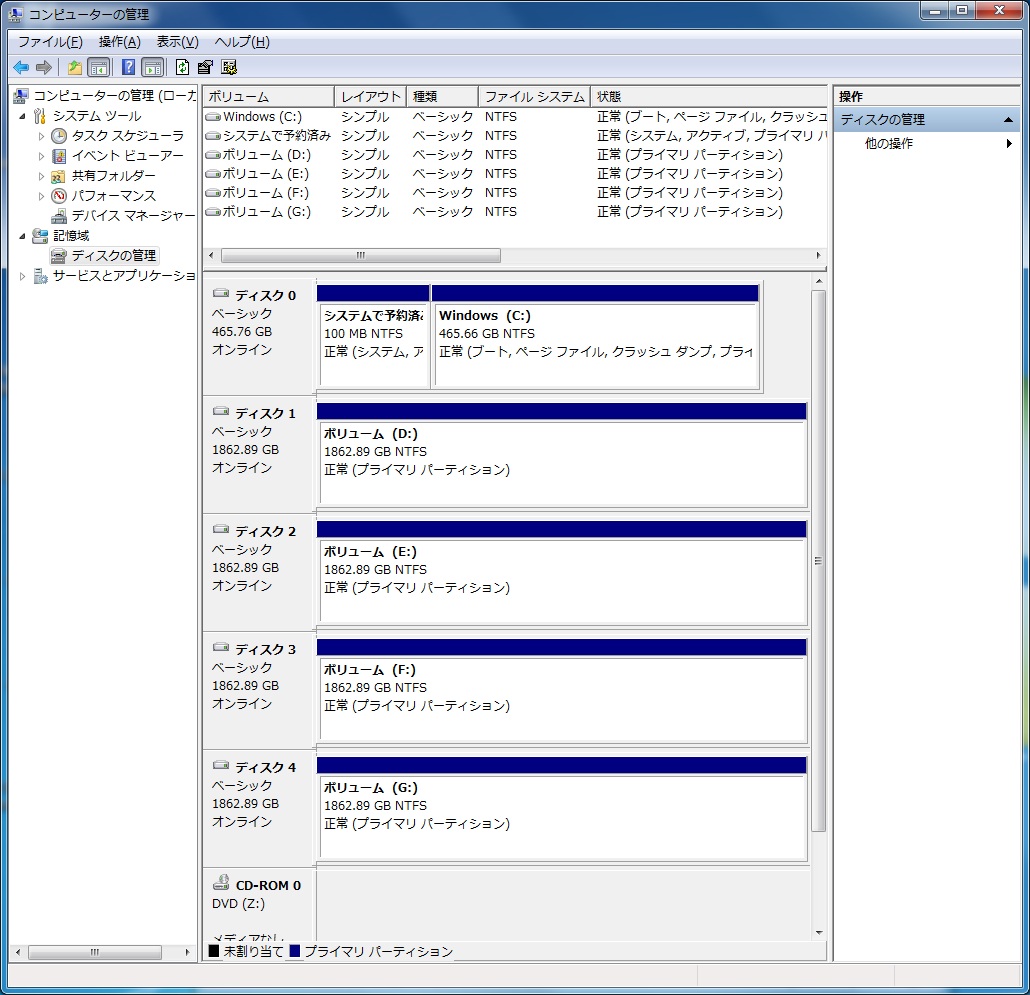The image size is (1030, 995).
Task: Collapse the ディスクの管理 actions section arrow
Action: click(x=1009, y=120)
